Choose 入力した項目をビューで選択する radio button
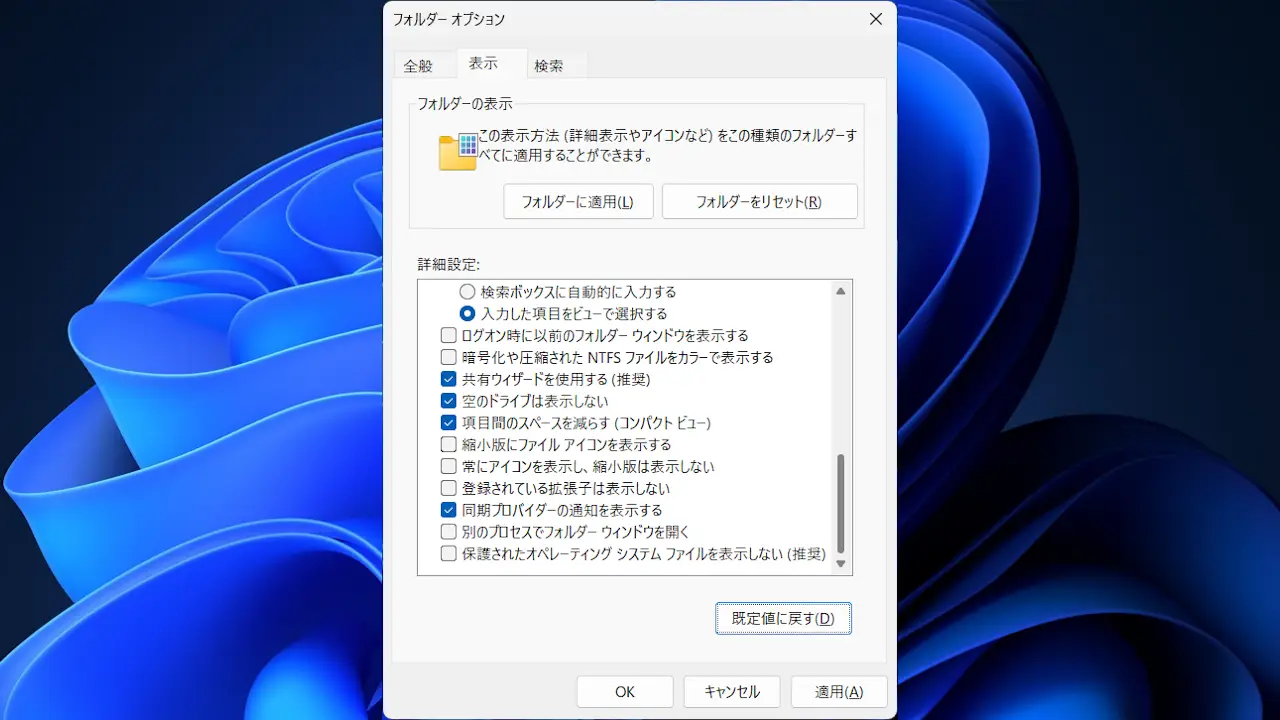The image size is (1280, 720). click(x=467, y=314)
